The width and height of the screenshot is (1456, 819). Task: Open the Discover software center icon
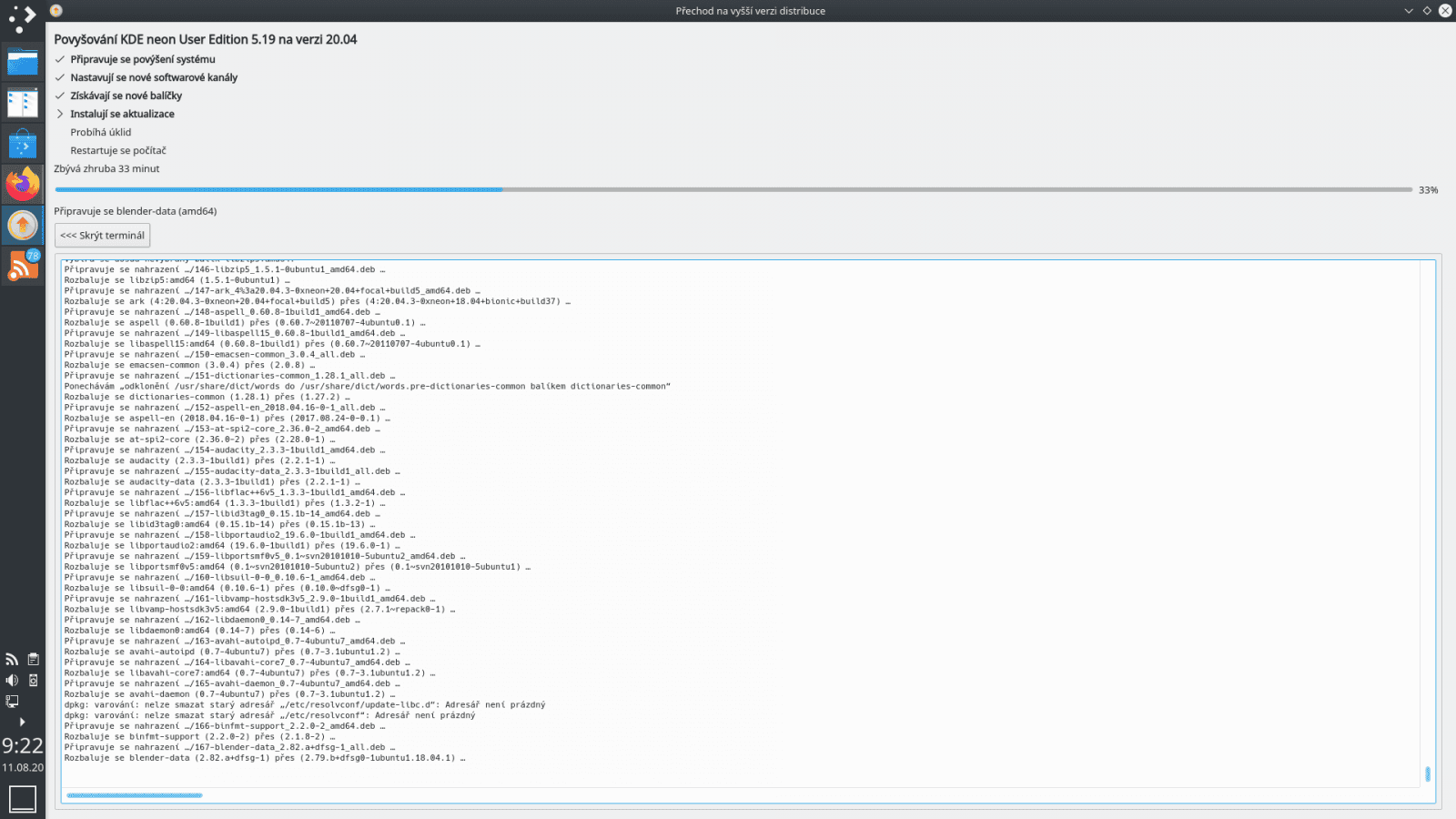coord(23,142)
